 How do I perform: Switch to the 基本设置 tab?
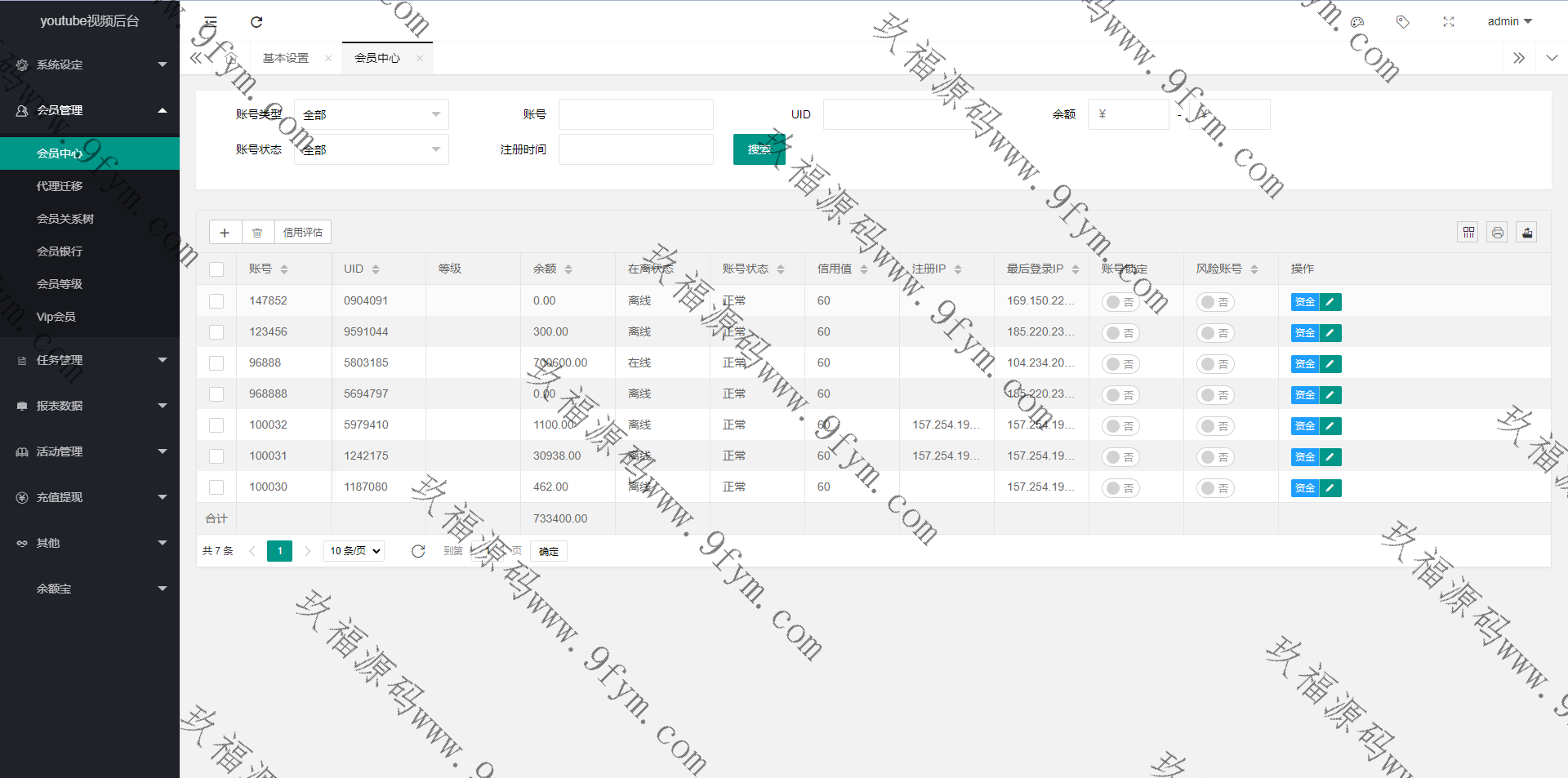[286, 58]
